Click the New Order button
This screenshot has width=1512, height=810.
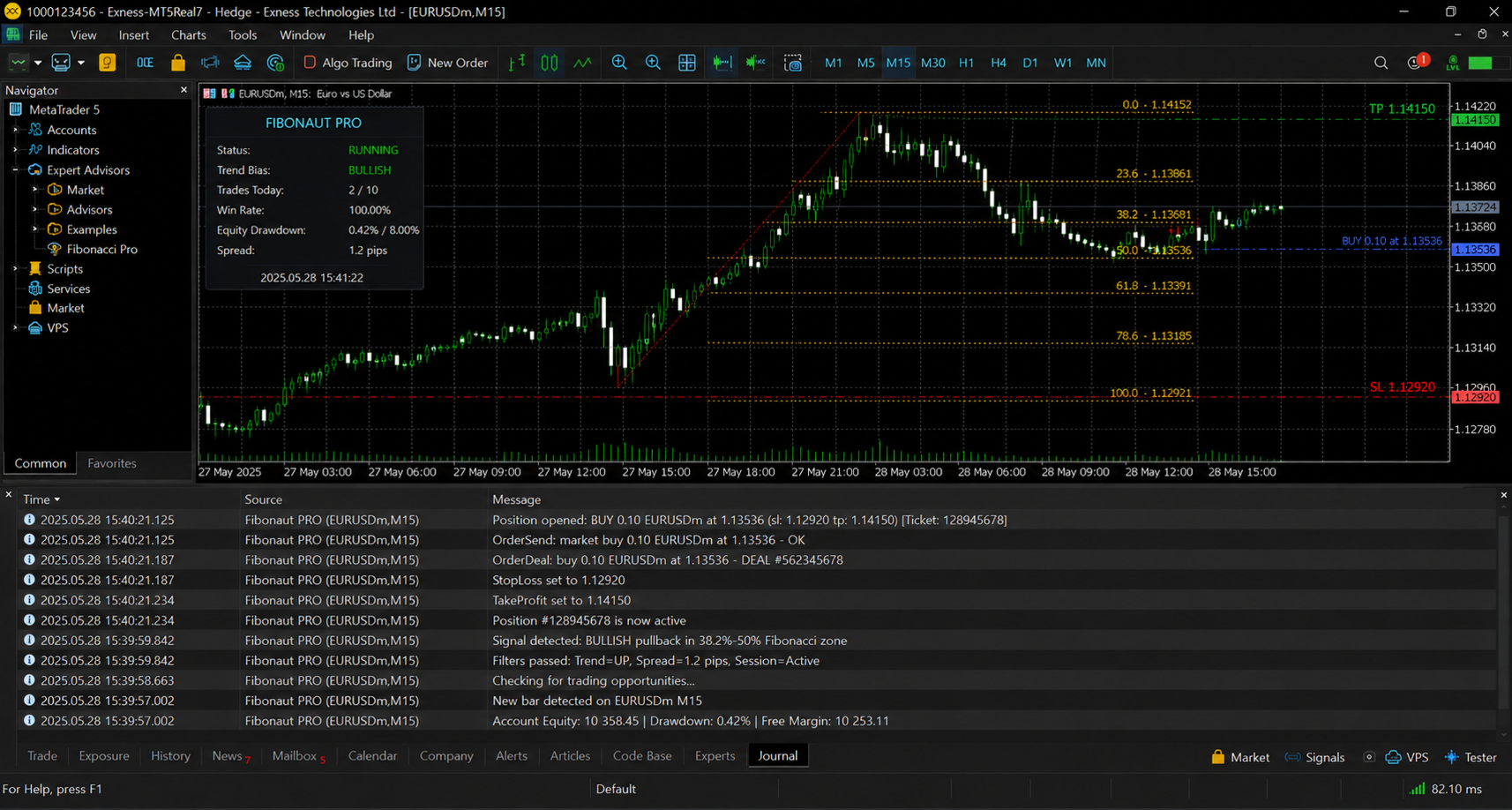coord(447,63)
